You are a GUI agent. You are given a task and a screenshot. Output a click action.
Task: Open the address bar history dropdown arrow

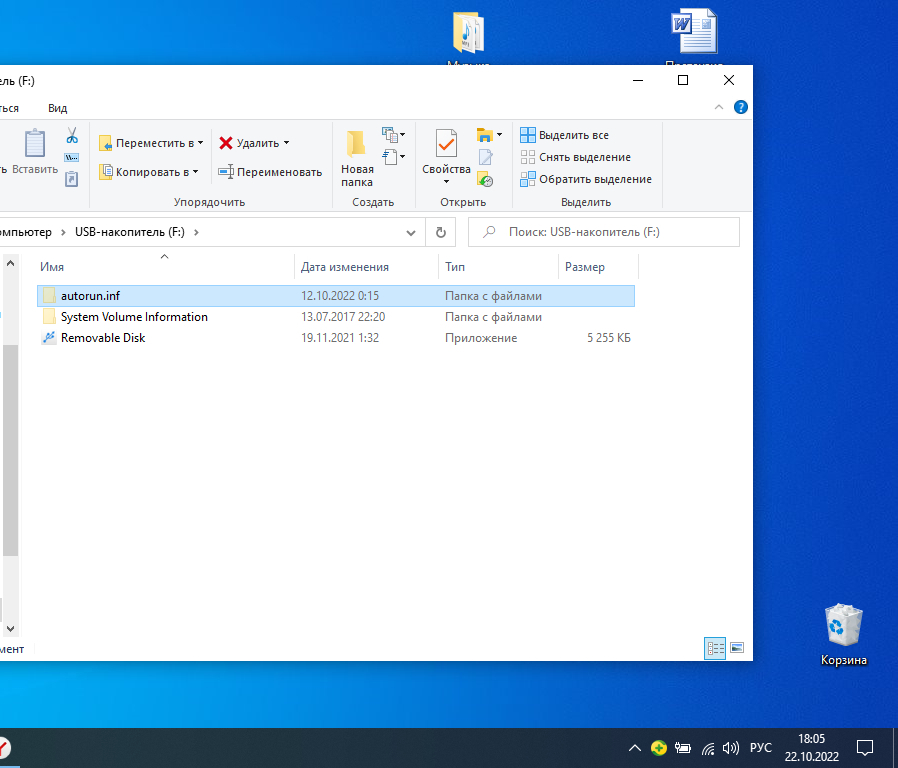411,232
